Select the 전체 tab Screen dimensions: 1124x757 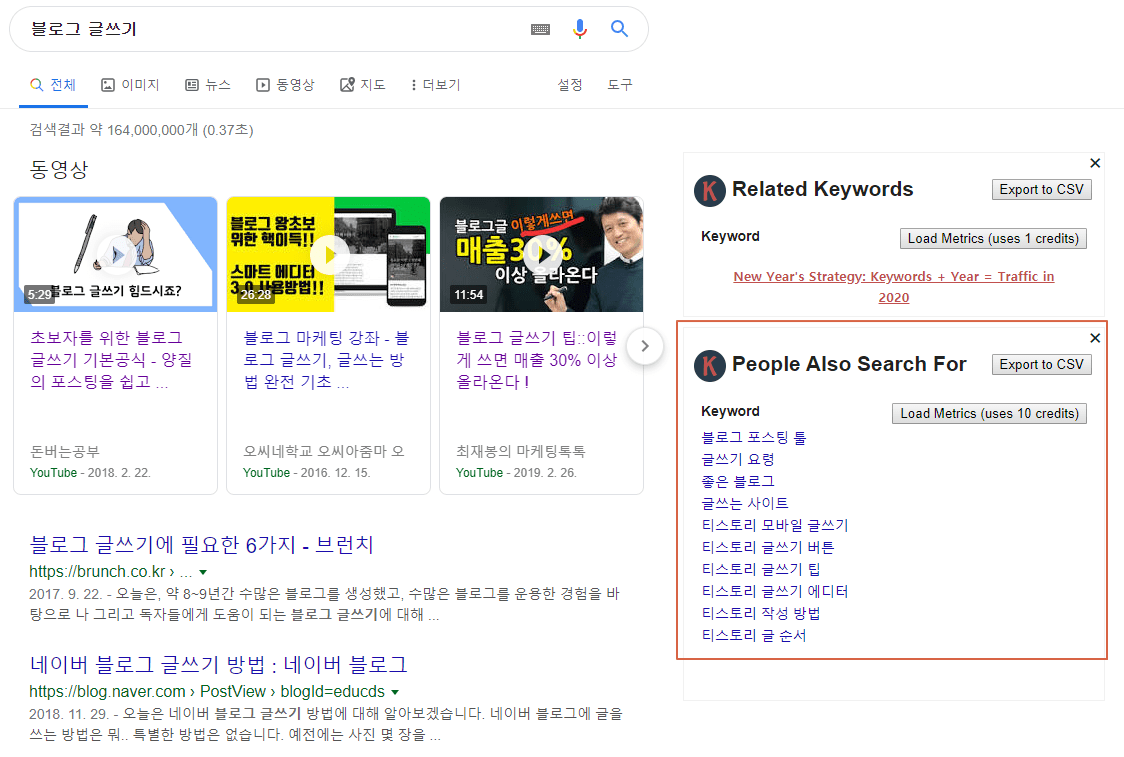pyautogui.click(x=53, y=85)
